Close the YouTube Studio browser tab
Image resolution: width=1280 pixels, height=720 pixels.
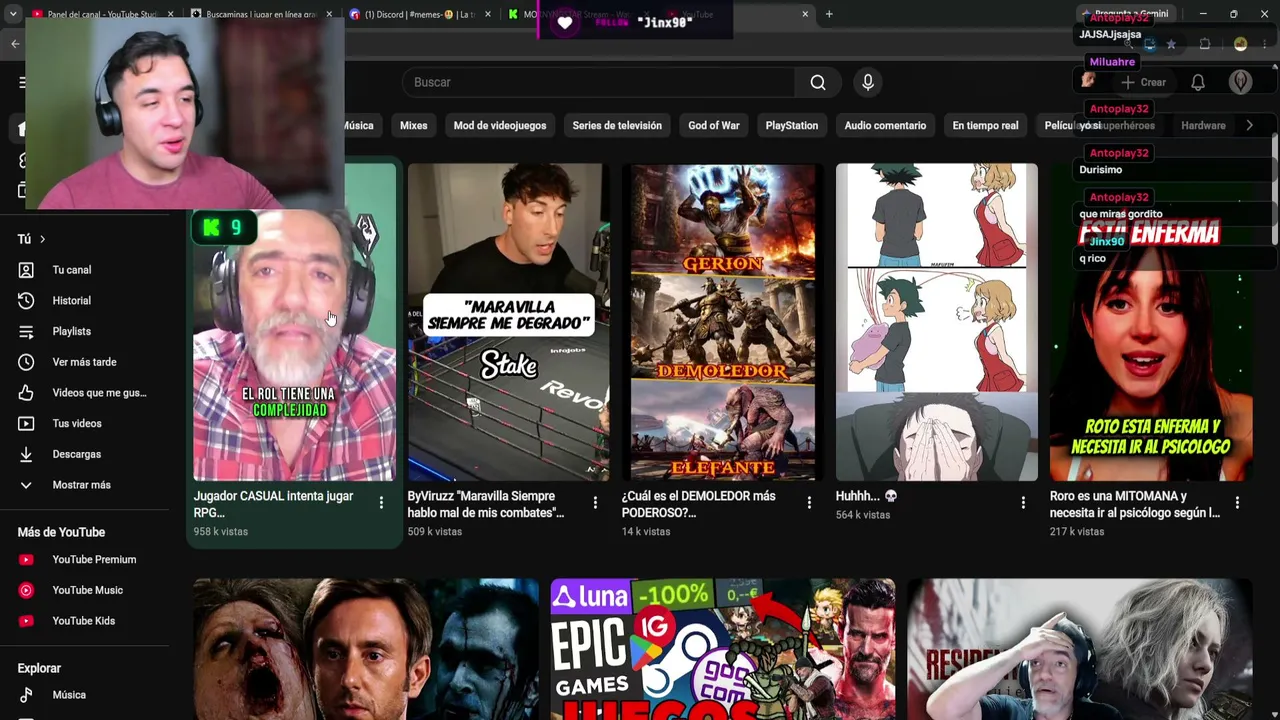click(x=170, y=14)
